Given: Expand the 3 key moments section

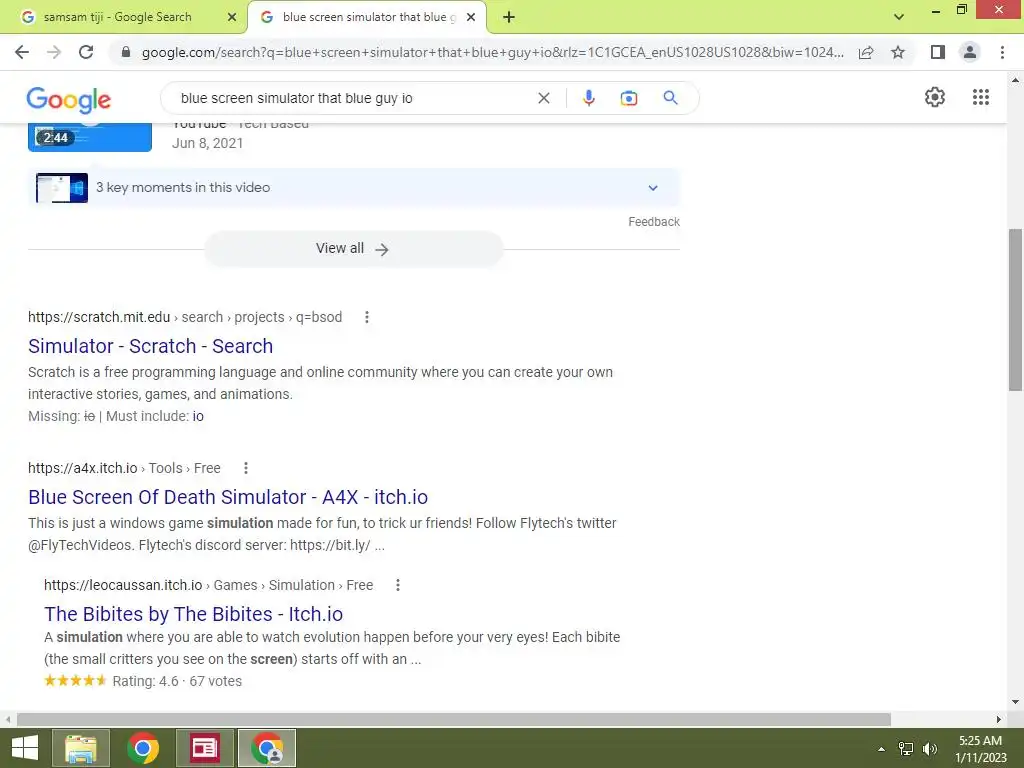Looking at the screenshot, I should [x=652, y=188].
